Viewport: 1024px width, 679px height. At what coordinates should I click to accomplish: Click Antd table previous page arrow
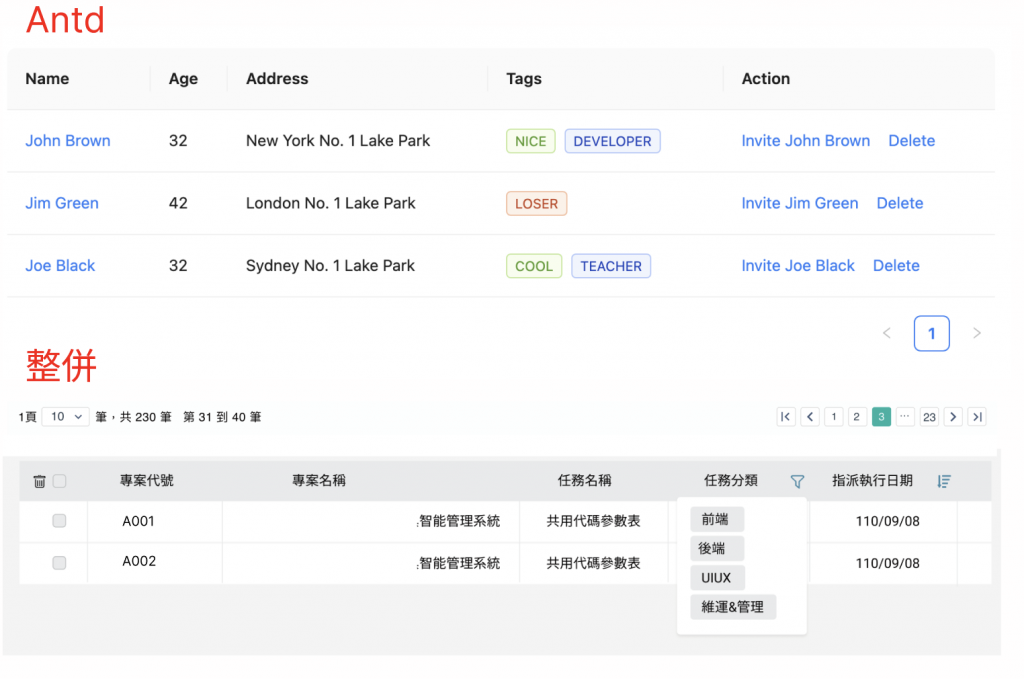886,333
